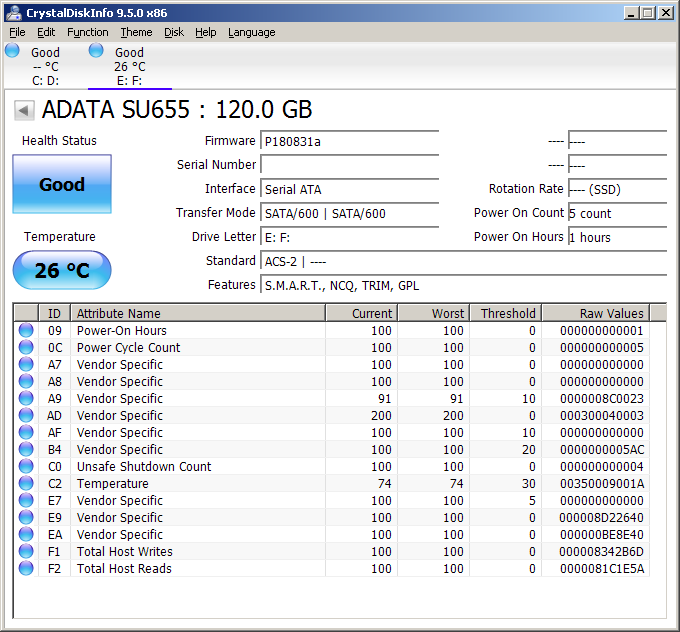Click status orb of row A9

(26, 398)
